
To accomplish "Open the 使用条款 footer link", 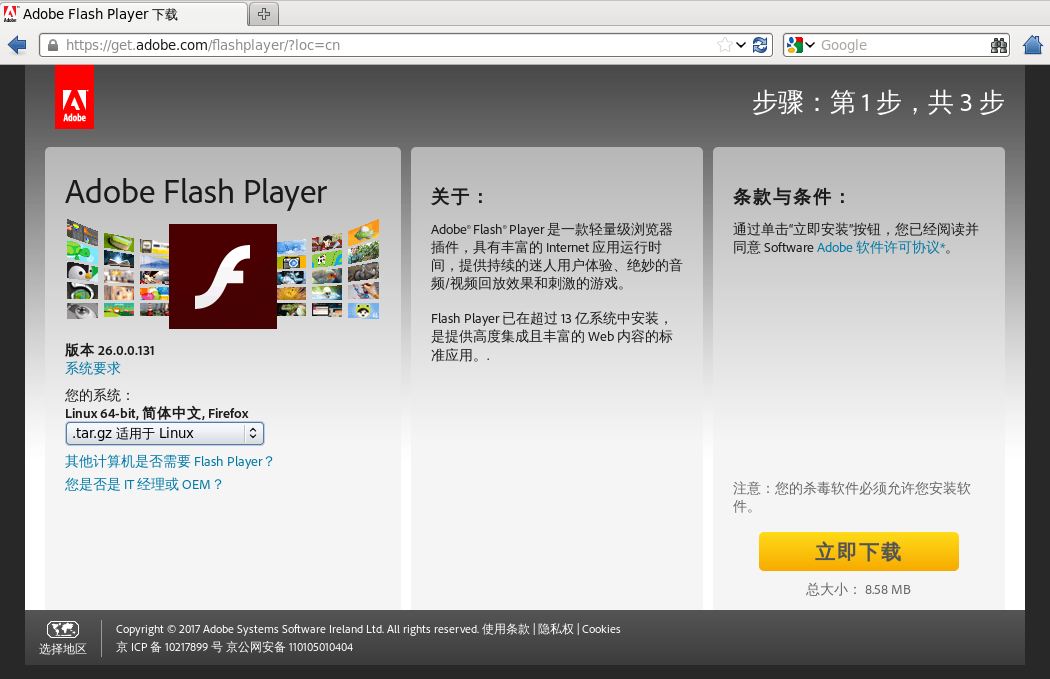I will point(506,629).
